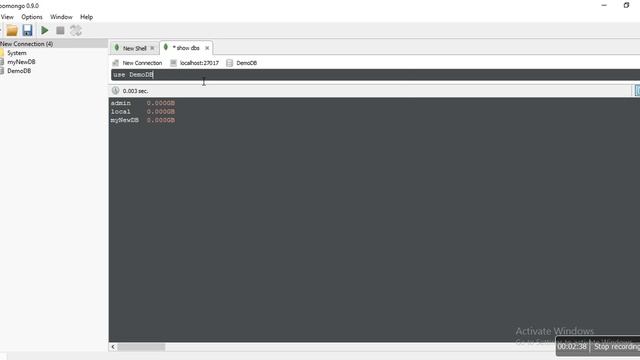The height and width of the screenshot is (360, 640).
Task: Select DemoDB database in sidebar
Action: click(x=19, y=71)
